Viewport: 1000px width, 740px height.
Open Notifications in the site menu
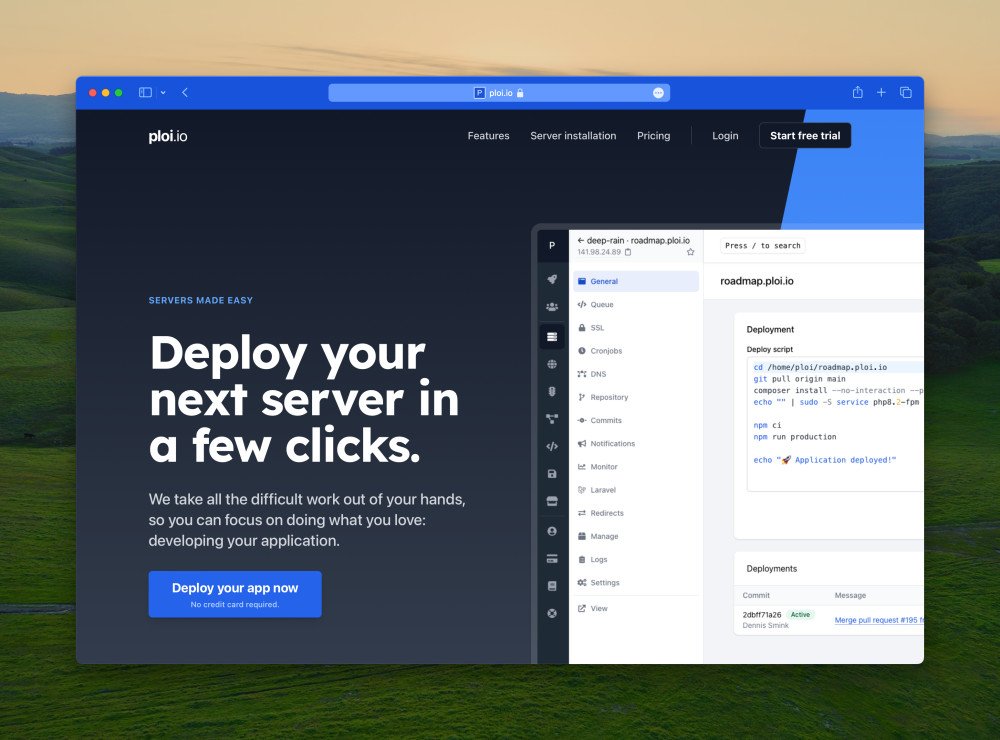[x=636, y=444]
